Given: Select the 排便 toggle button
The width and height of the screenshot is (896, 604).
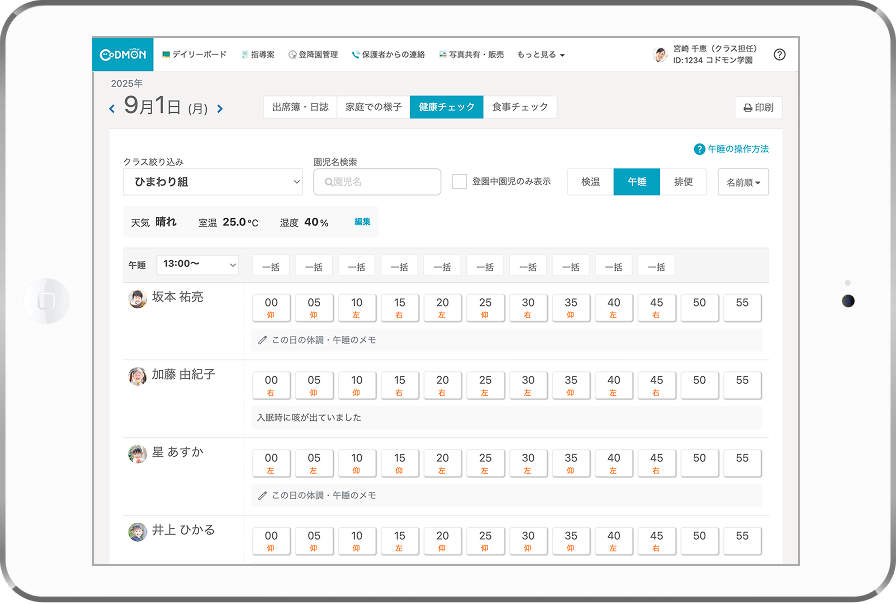Looking at the screenshot, I should click(683, 182).
